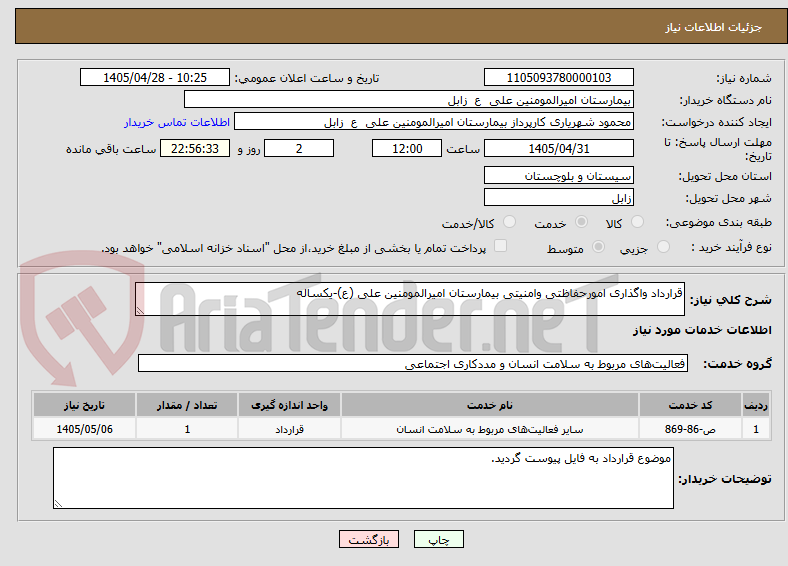Click the گروه خدمت service group field
788x566 pixels.
pyautogui.click(x=413, y=363)
